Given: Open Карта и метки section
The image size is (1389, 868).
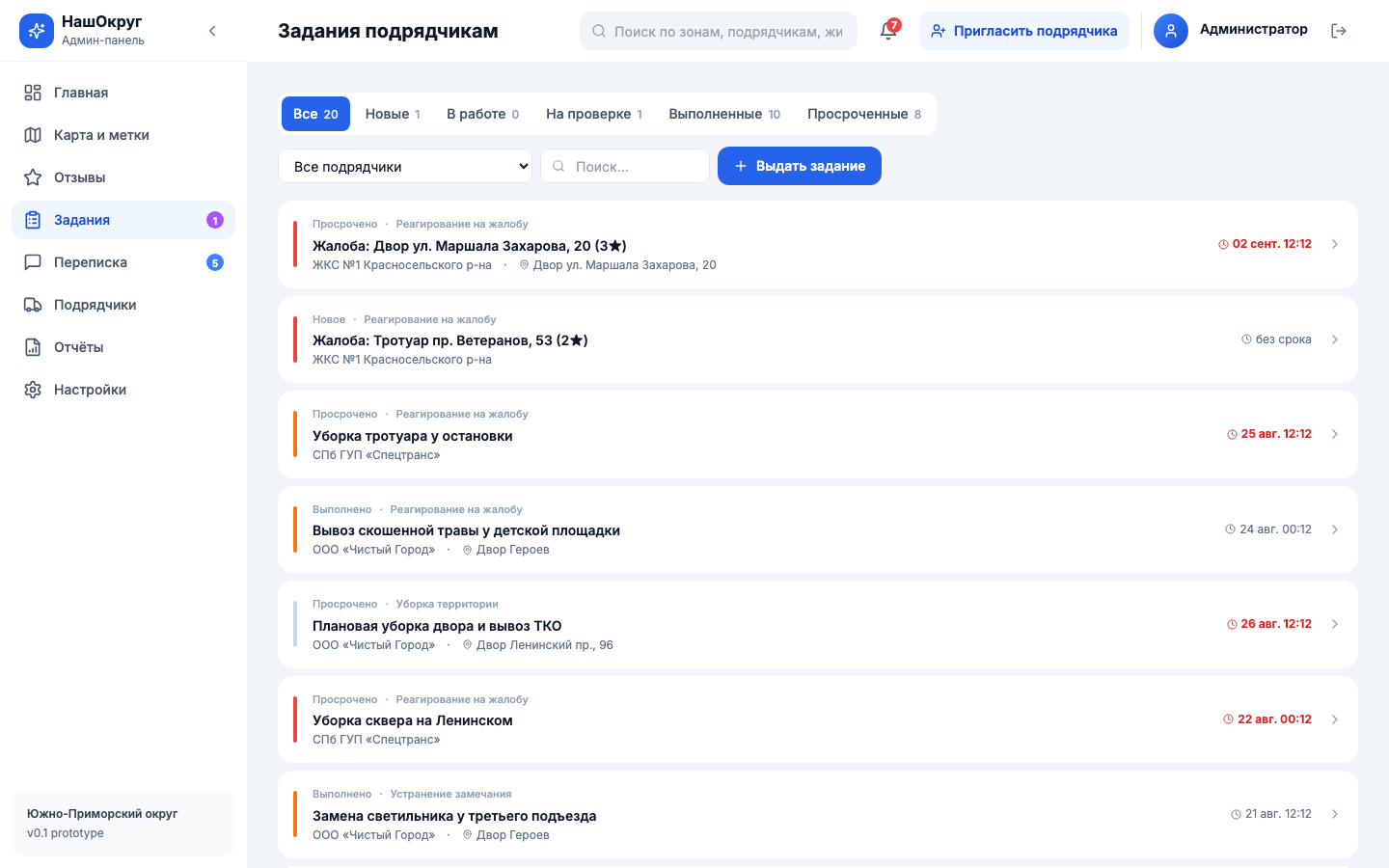Looking at the screenshot, I should tap(123, 135).
